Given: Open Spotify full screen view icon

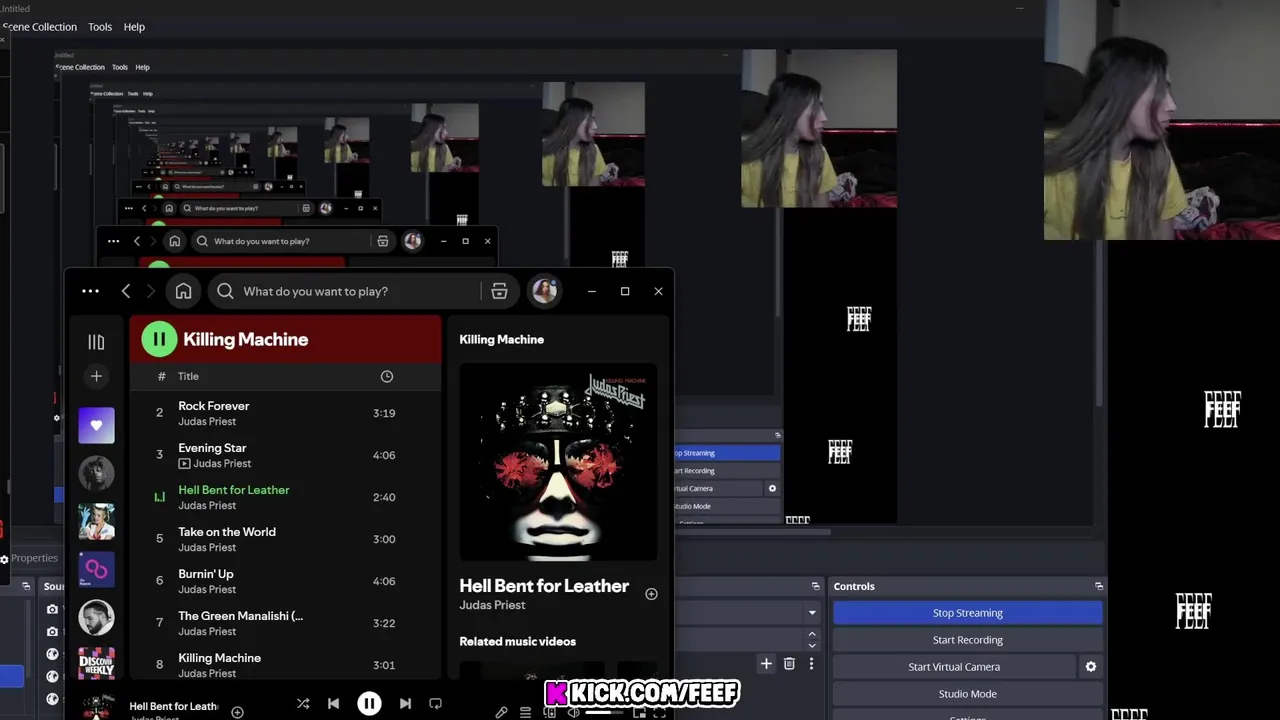Looking at the screenshot, I should (660, 712).
